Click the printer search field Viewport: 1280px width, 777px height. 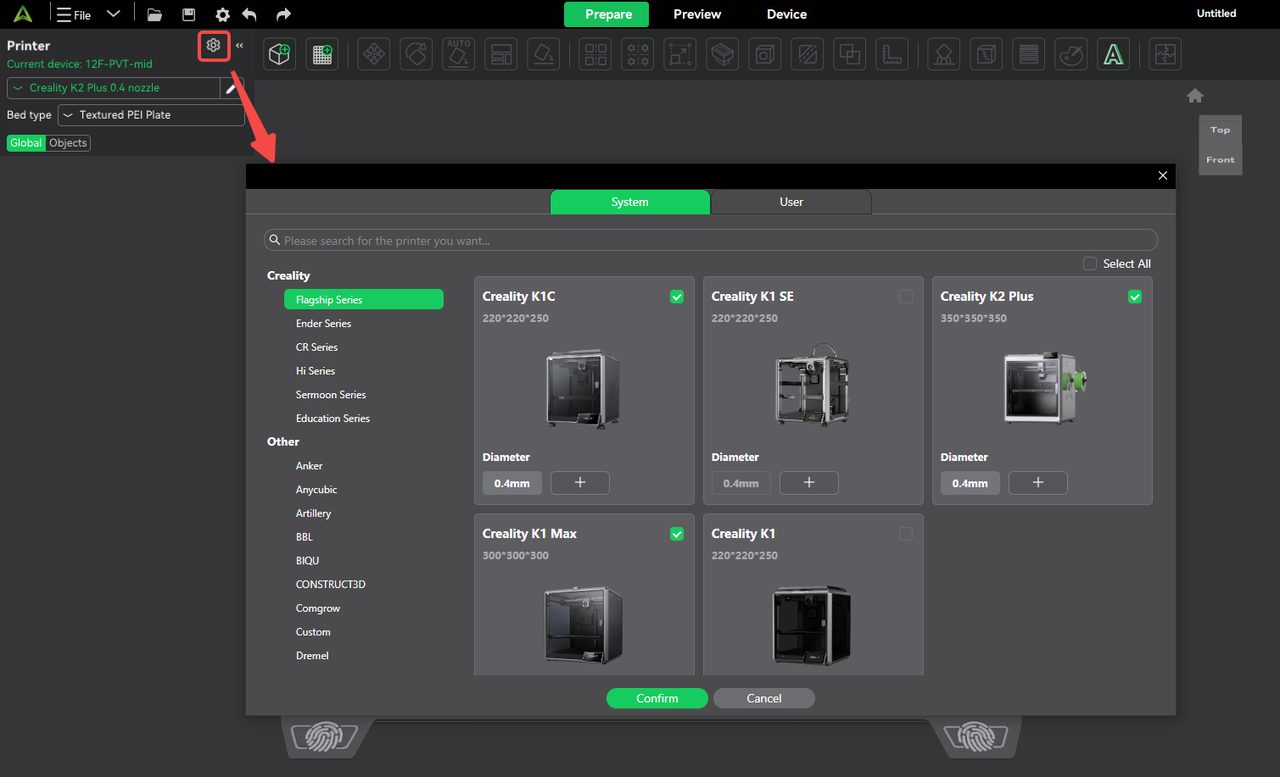[710, 240]
